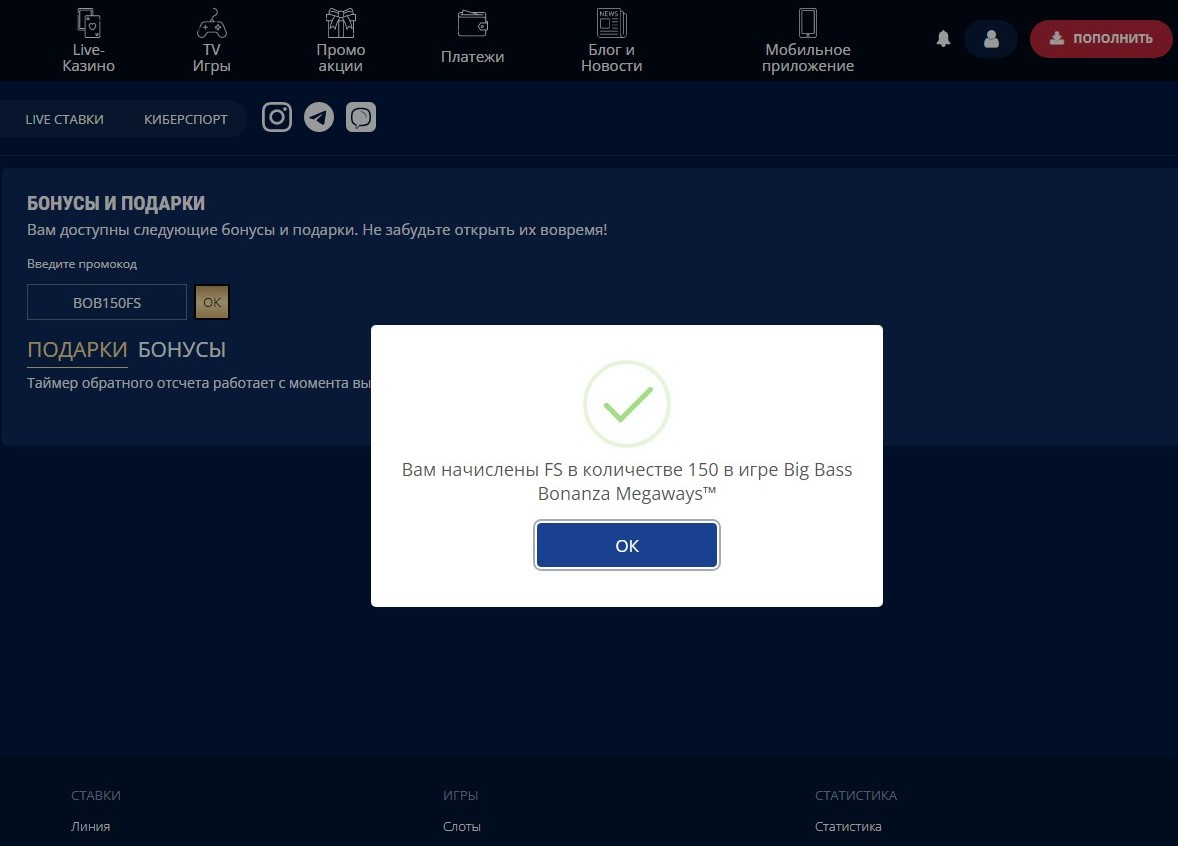Open the Слоты footer link
Image resolution: width=1178 pixels, height=846 pixels.
pos(462,827)
